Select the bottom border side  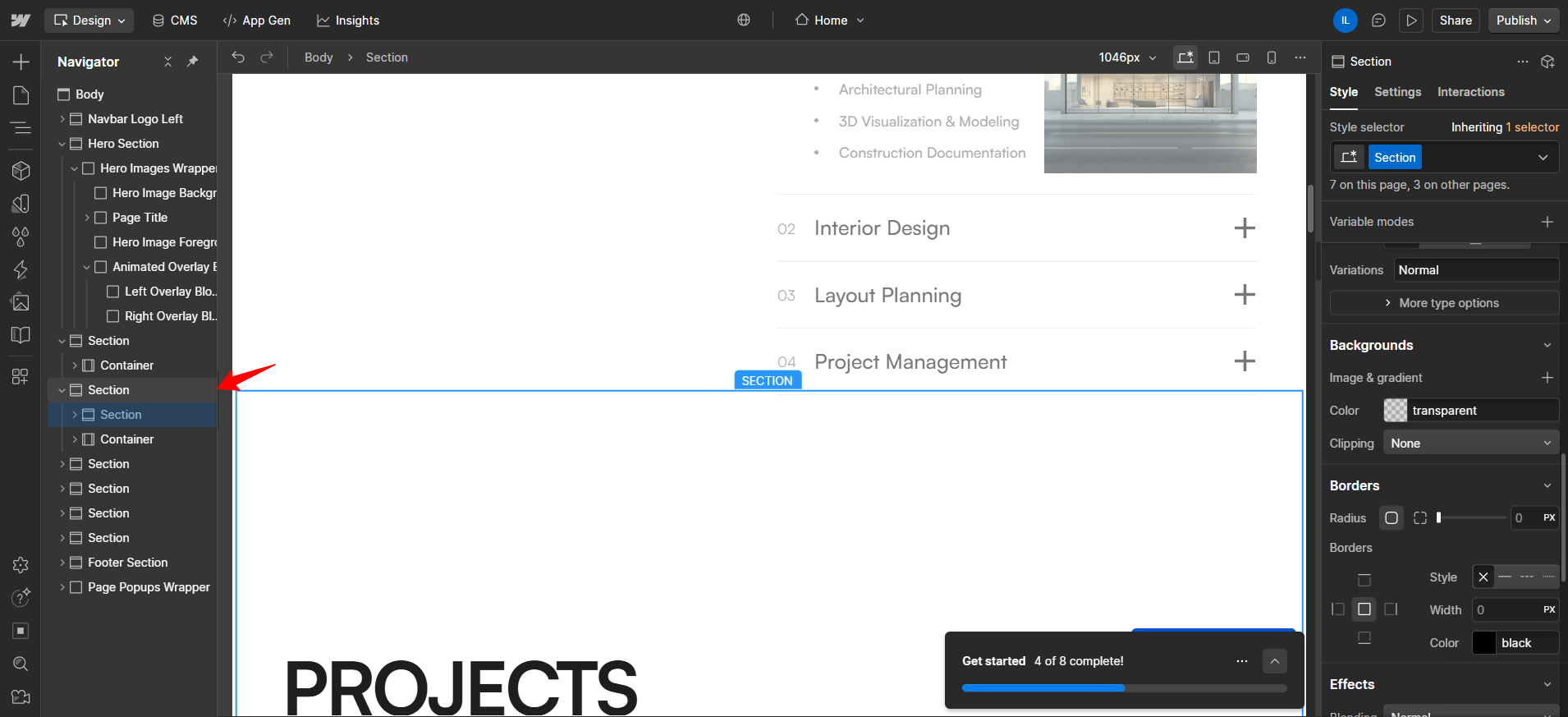[x=1364, y=638]
